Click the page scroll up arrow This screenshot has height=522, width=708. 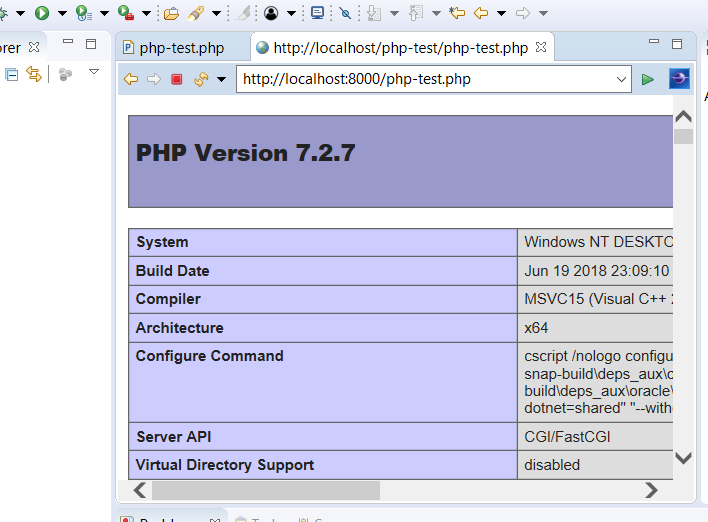tap(684, 117)
